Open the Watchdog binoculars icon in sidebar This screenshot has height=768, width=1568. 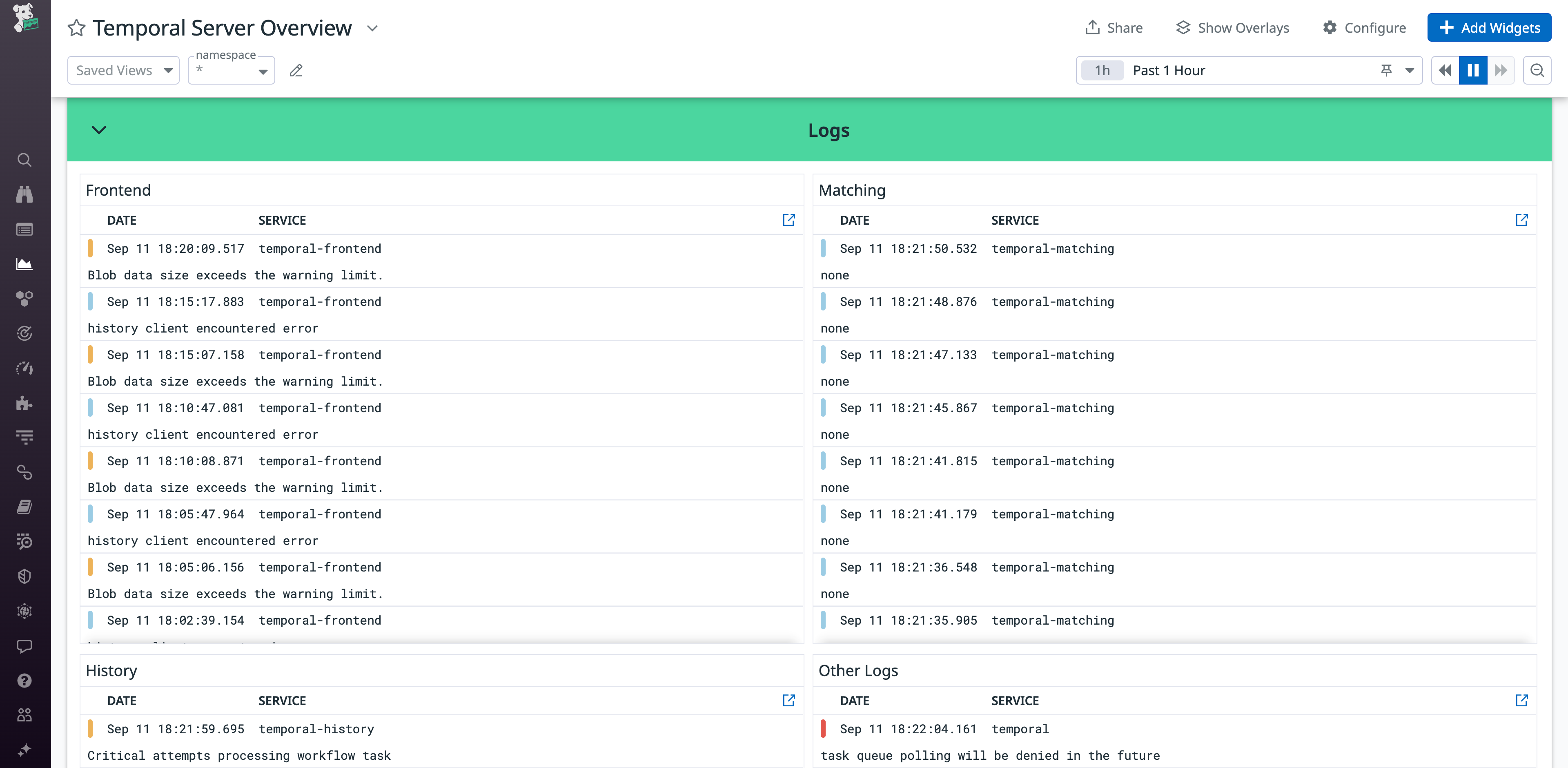(x=24, y=194)
